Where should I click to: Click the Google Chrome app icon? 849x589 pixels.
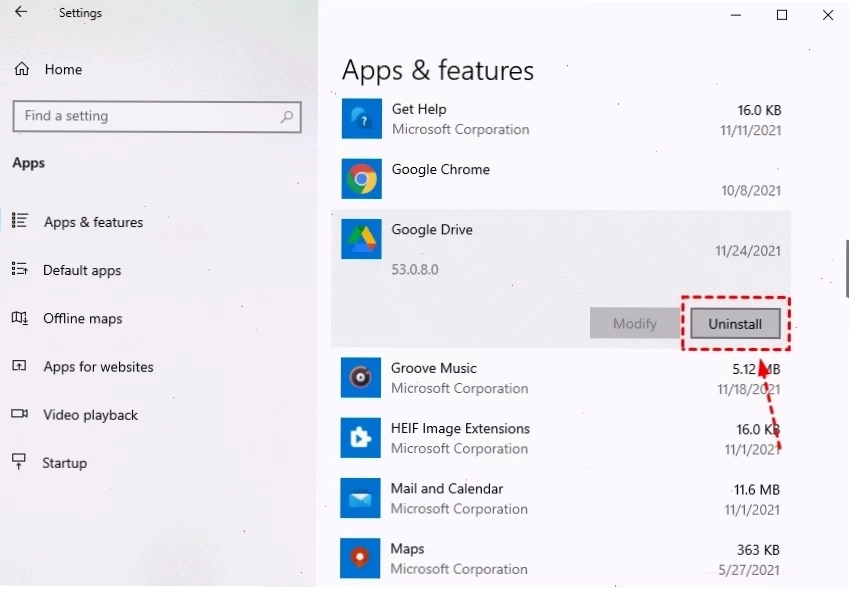pos(362,179)
